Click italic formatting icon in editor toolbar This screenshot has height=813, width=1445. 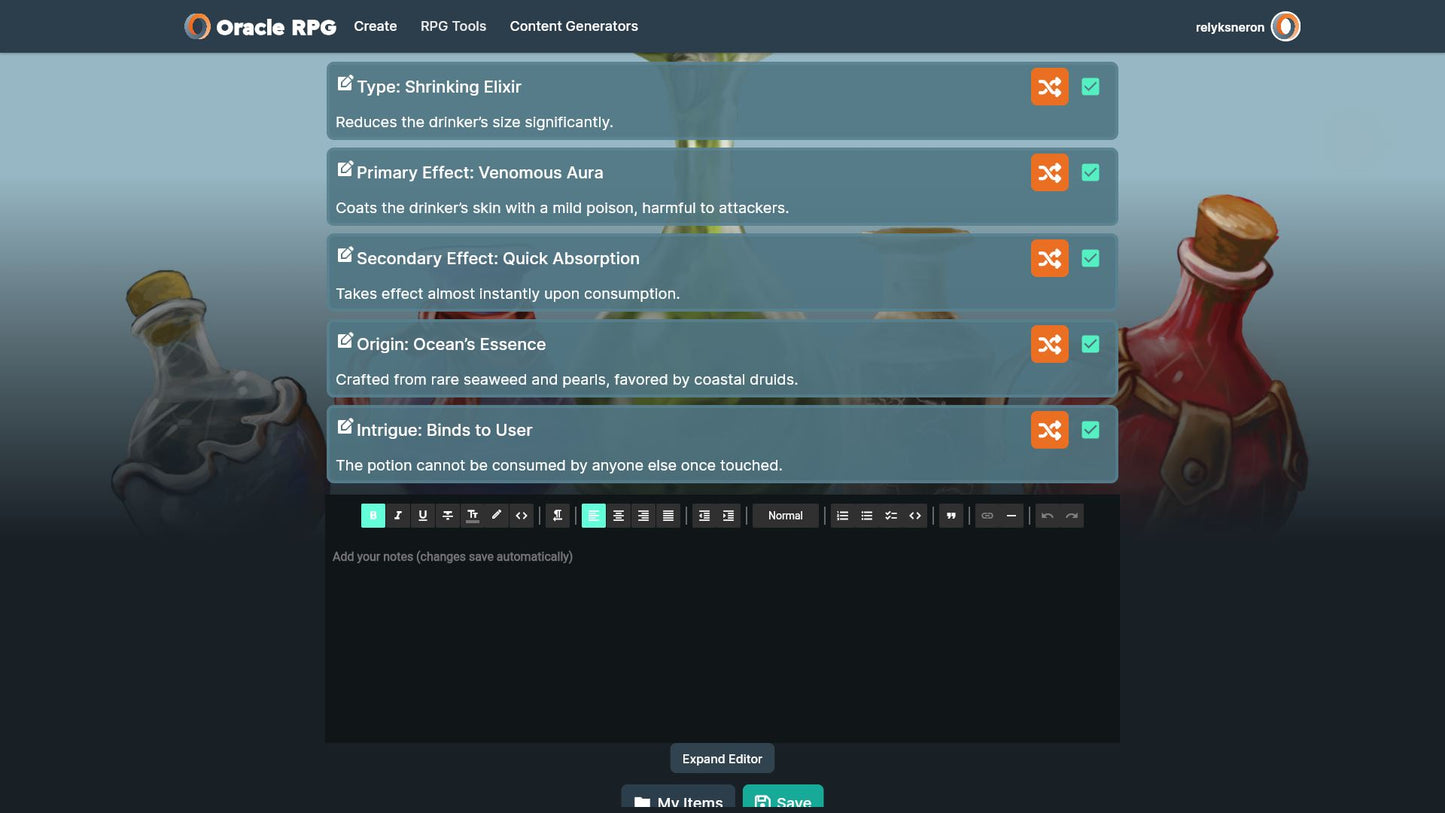point(398,516)
